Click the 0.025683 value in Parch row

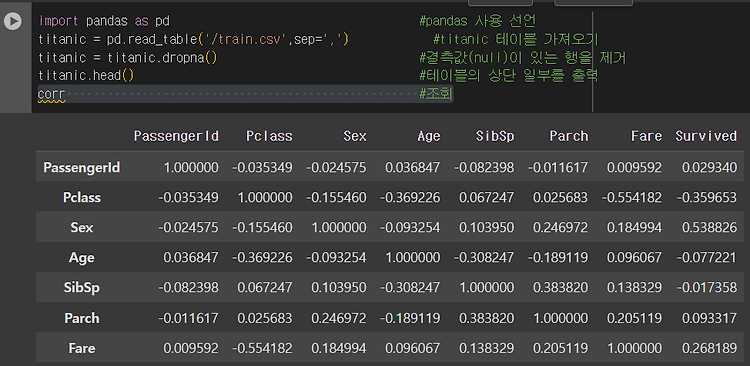click(x=265, y=318)
